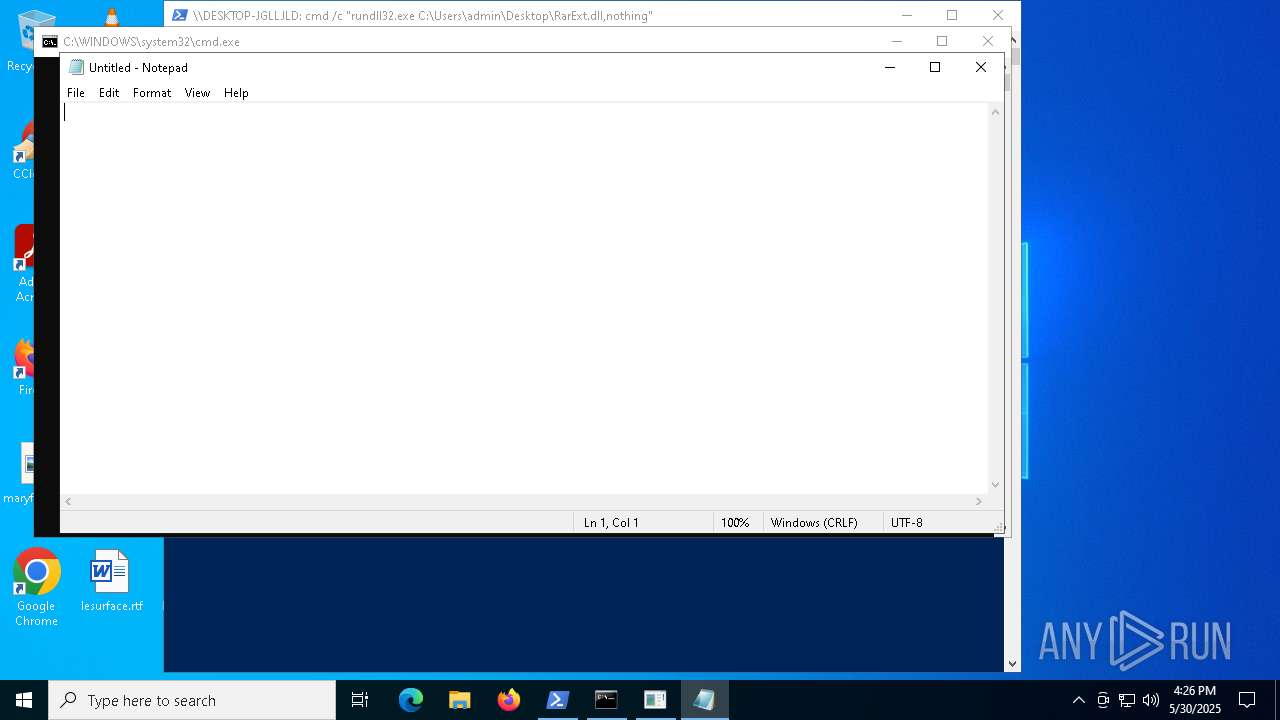Open the Windows Start menu
Screen dimensions: 1280x720
[24, 700]
